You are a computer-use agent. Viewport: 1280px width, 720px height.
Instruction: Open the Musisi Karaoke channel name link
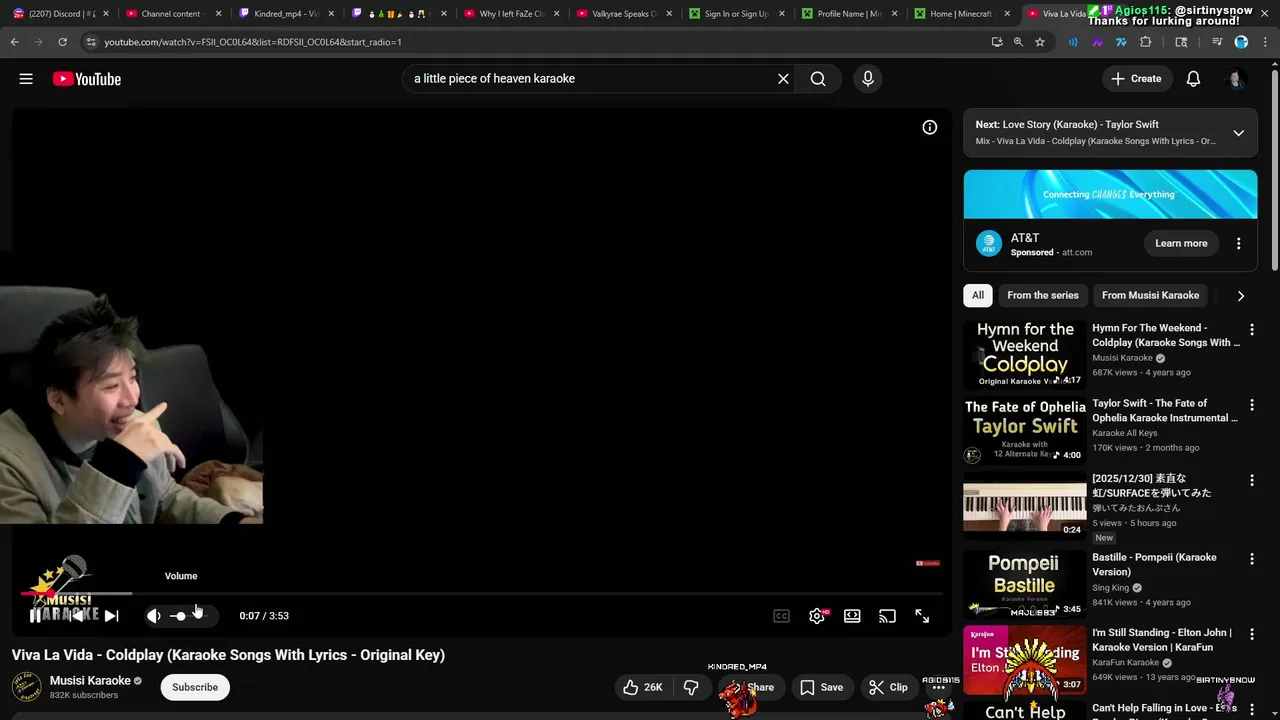[90, 681]
